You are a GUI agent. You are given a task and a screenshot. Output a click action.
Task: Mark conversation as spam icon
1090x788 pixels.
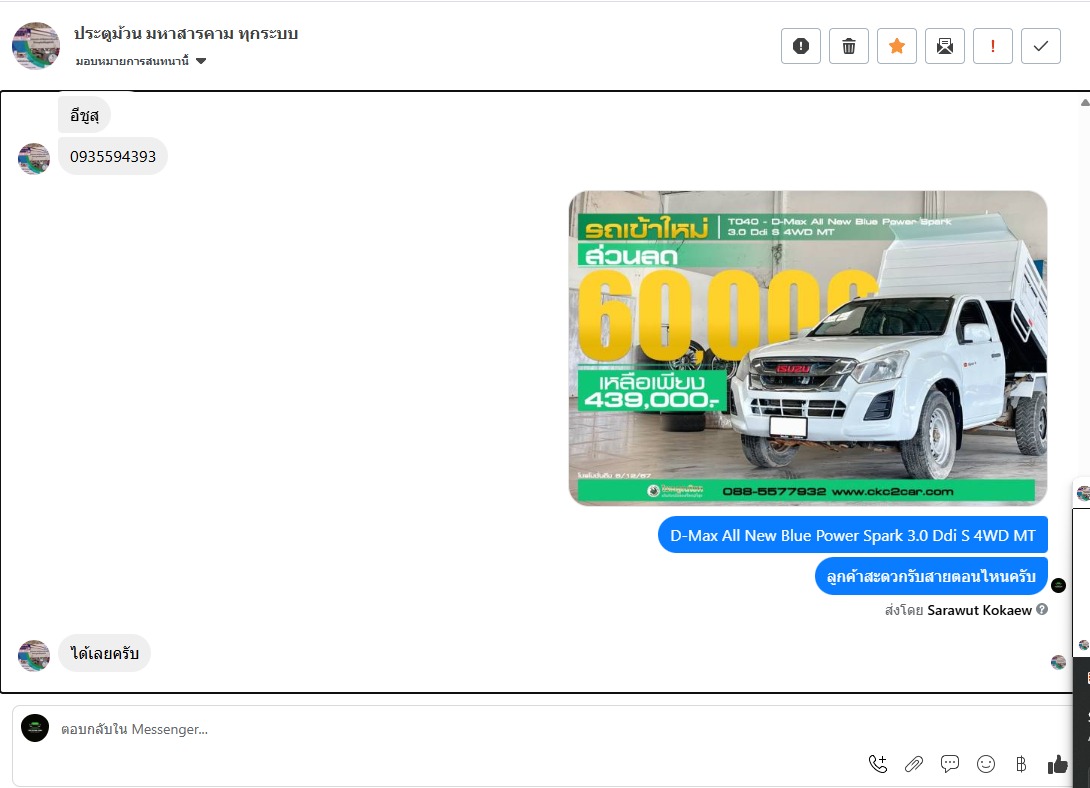click(801, 46)
